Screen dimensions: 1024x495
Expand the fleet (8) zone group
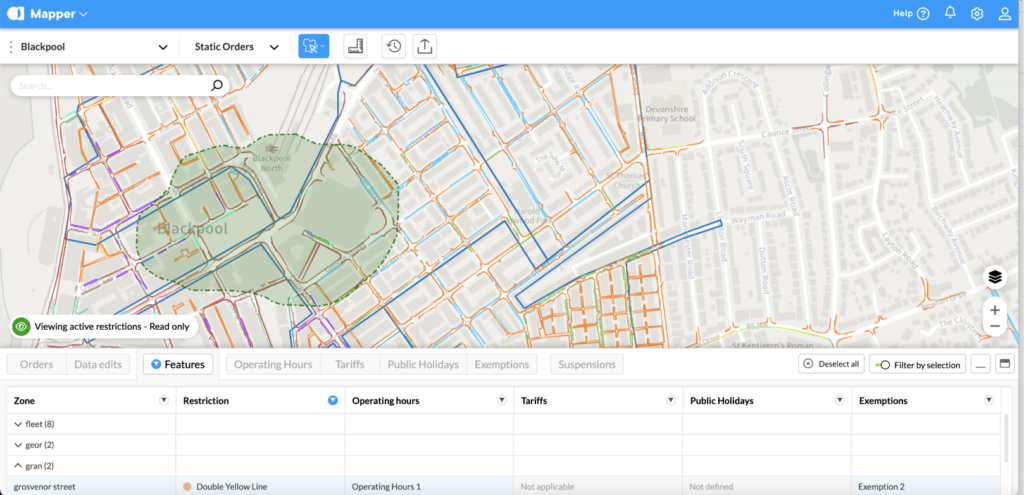pos(18,424)
